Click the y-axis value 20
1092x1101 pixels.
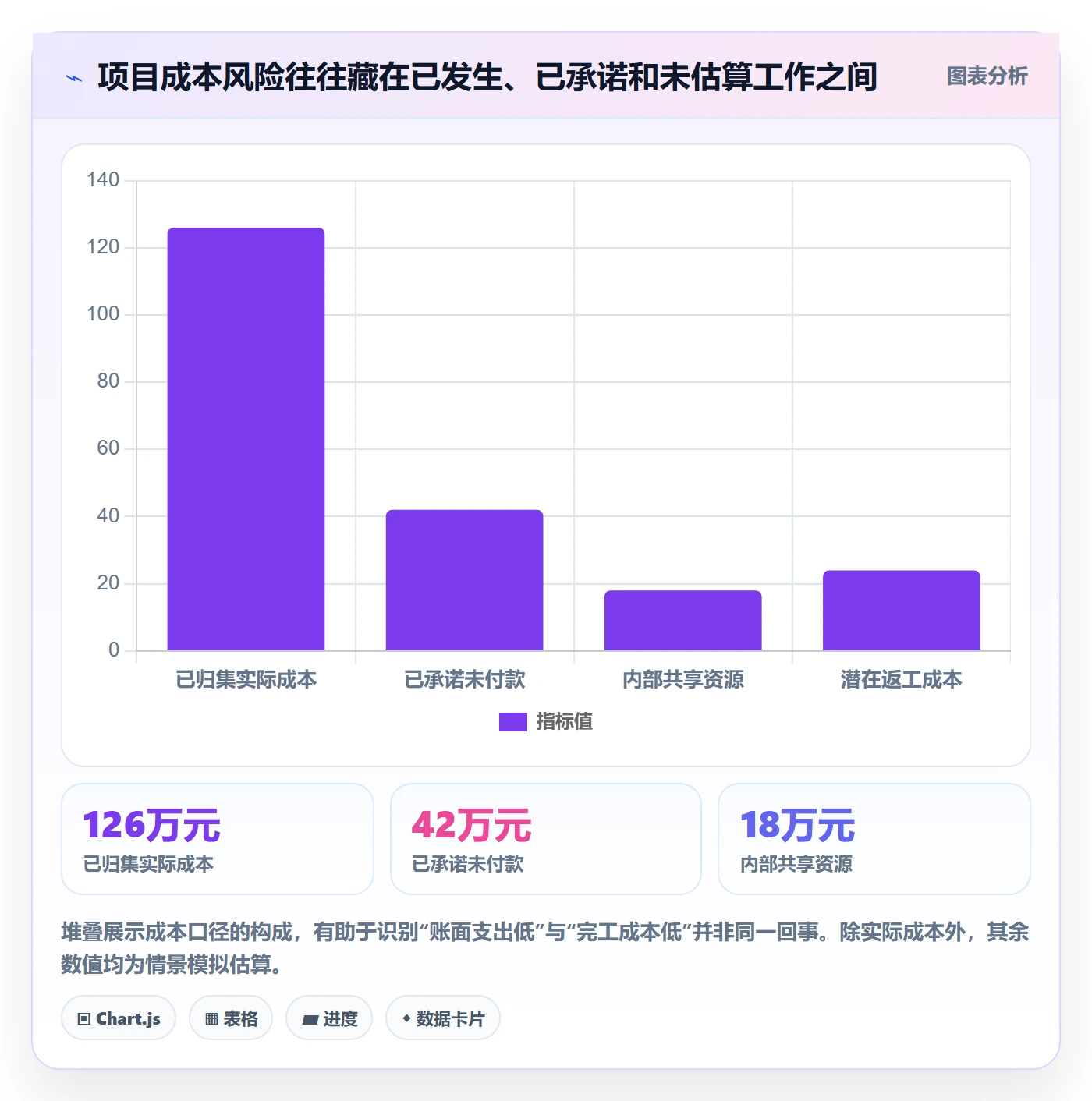[x=108, y=583]
